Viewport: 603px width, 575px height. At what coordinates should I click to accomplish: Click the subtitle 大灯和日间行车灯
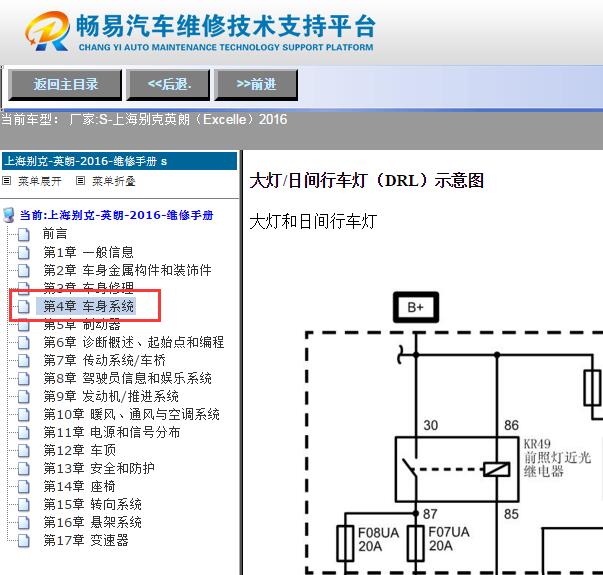coord(313,222)
